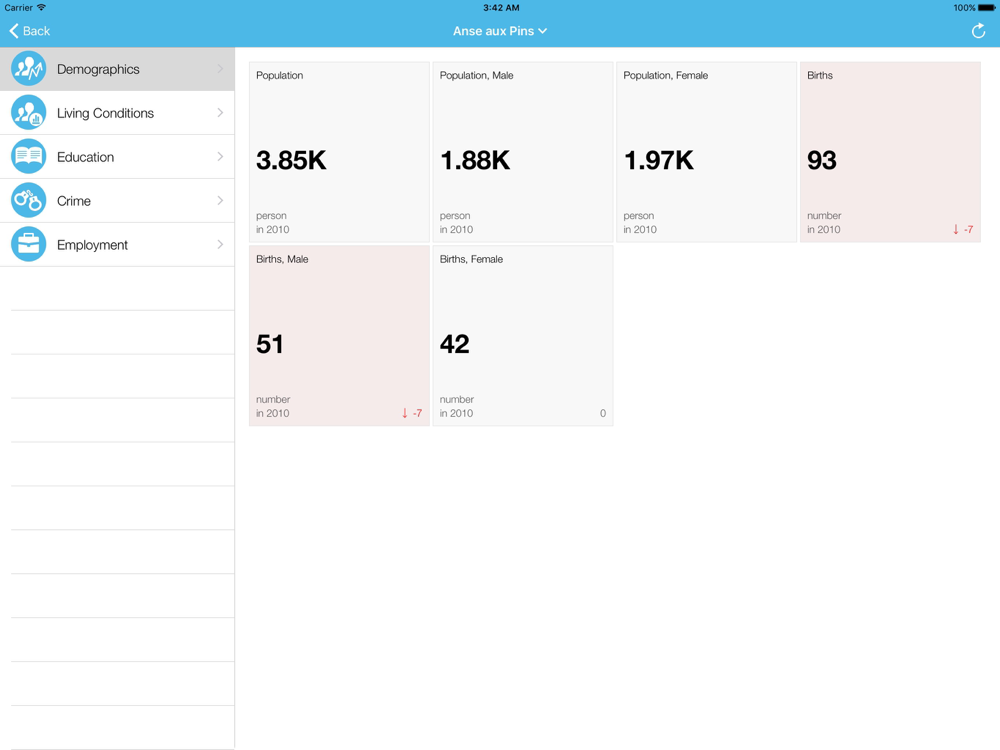Open the Anse aux Pins location dropdown
Image resolution: width=1000 pixels, height=750 pixels.
point(500,31)
